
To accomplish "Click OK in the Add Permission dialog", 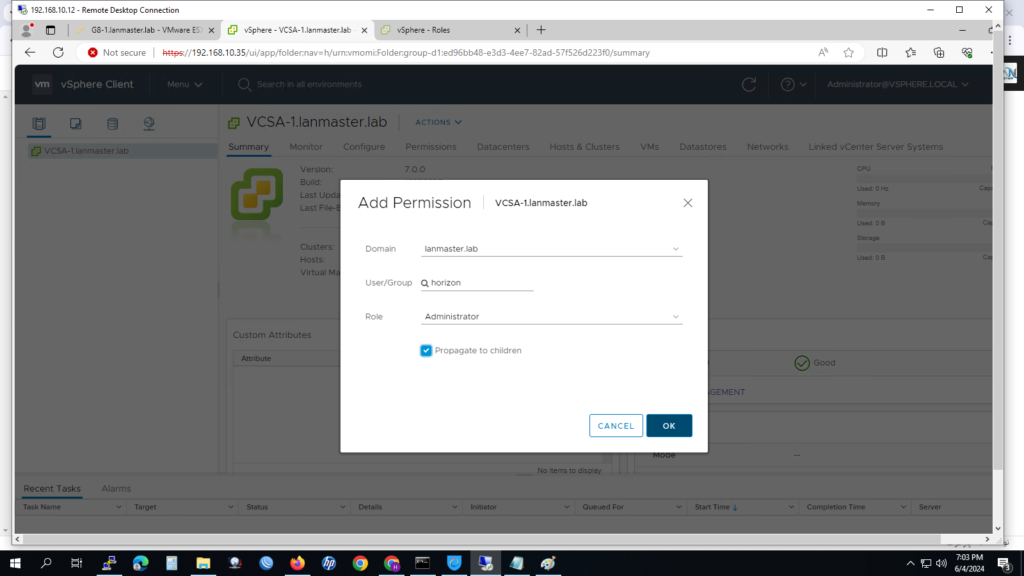I will (x=669, y=426).
